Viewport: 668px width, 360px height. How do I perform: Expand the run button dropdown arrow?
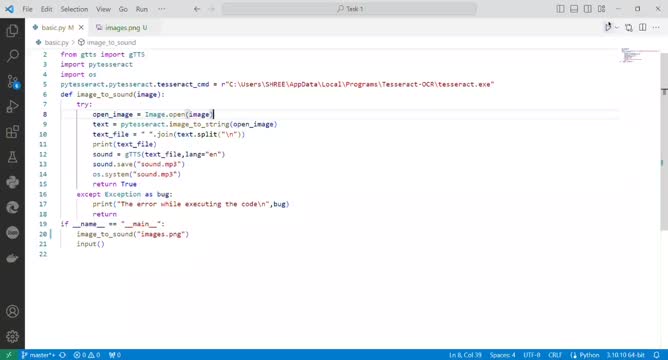click(616, 27)
